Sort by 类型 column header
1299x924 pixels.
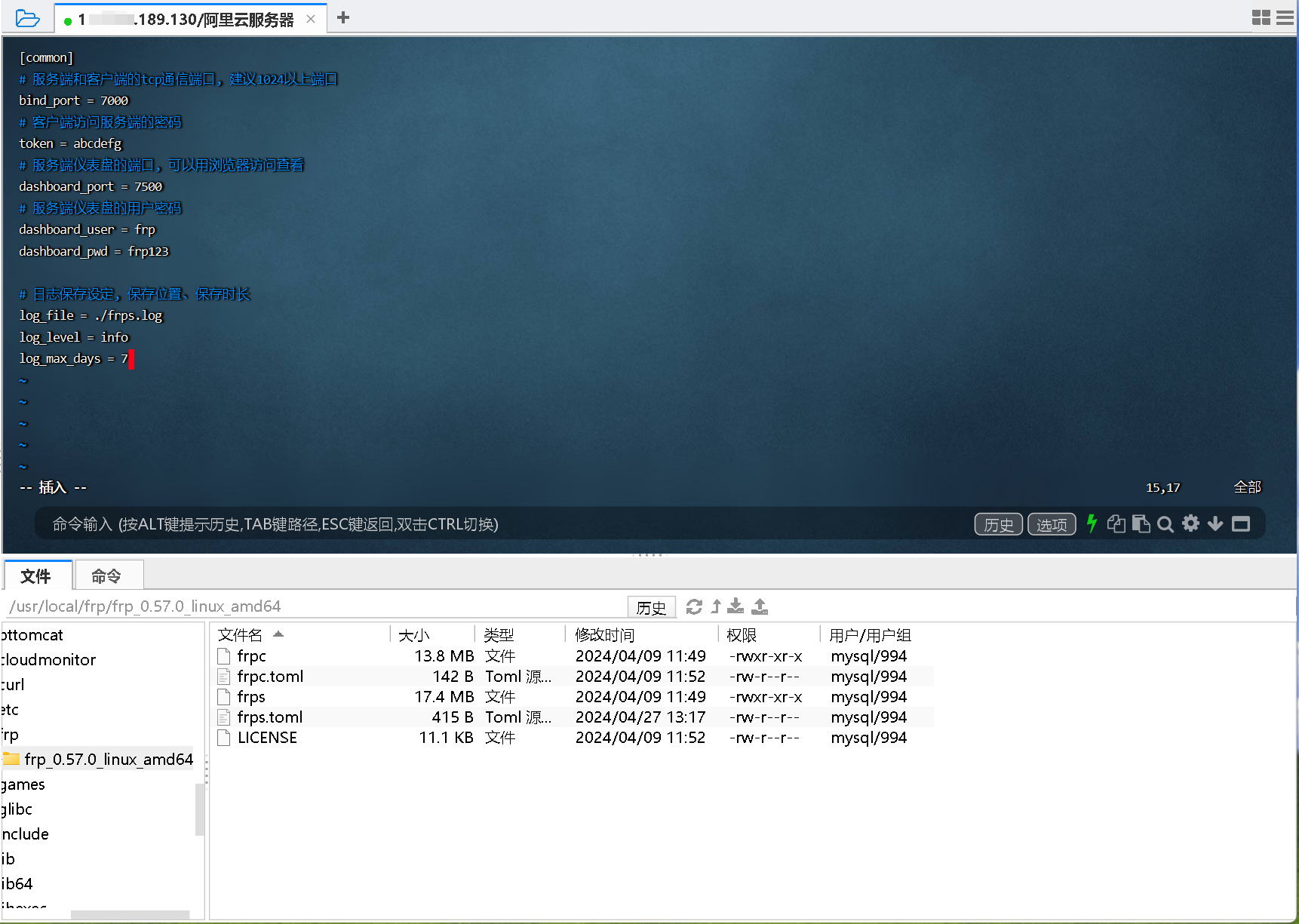click(x=520, y=635)
